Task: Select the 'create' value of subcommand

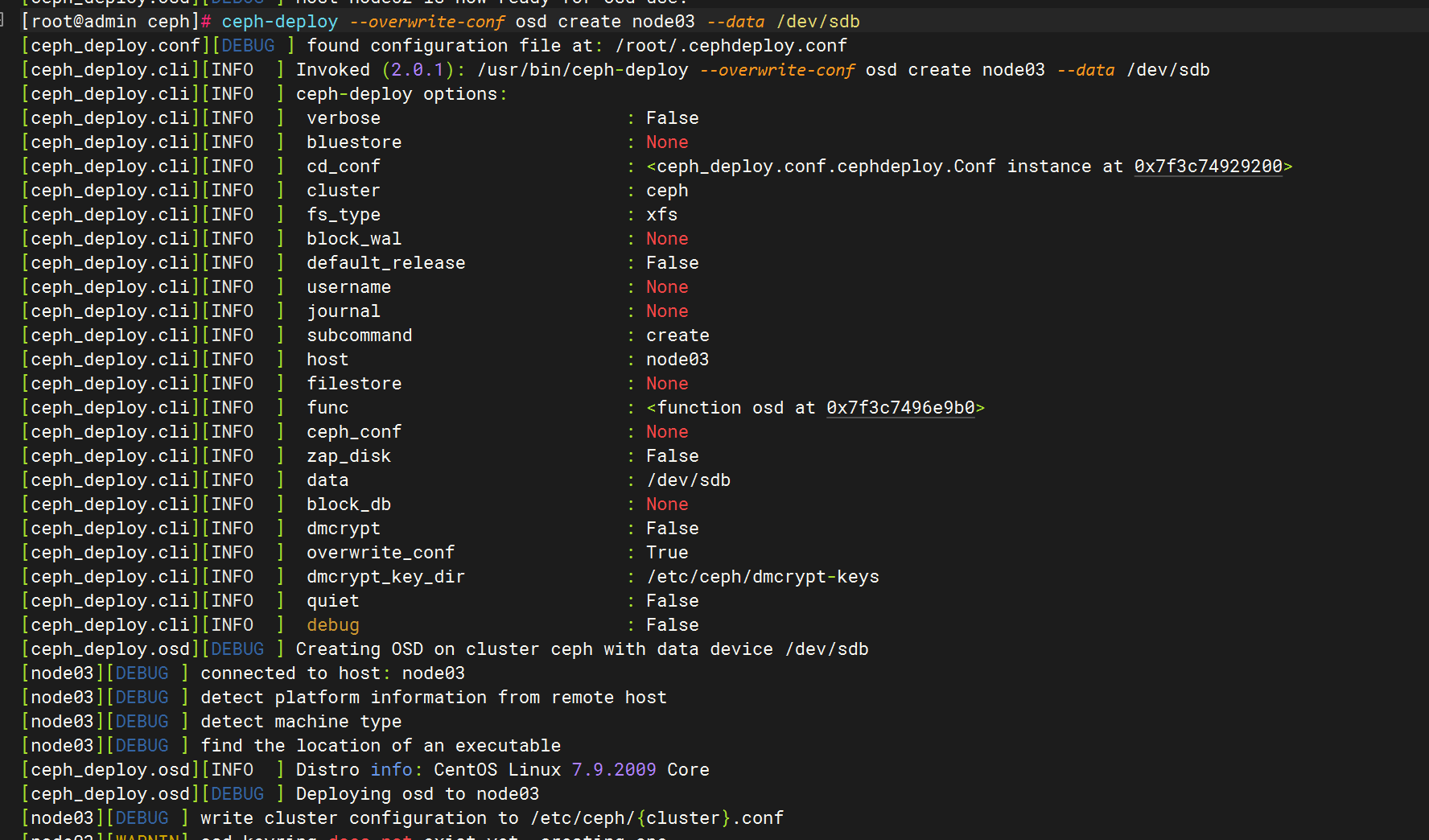Action: (x=677, y=336)
